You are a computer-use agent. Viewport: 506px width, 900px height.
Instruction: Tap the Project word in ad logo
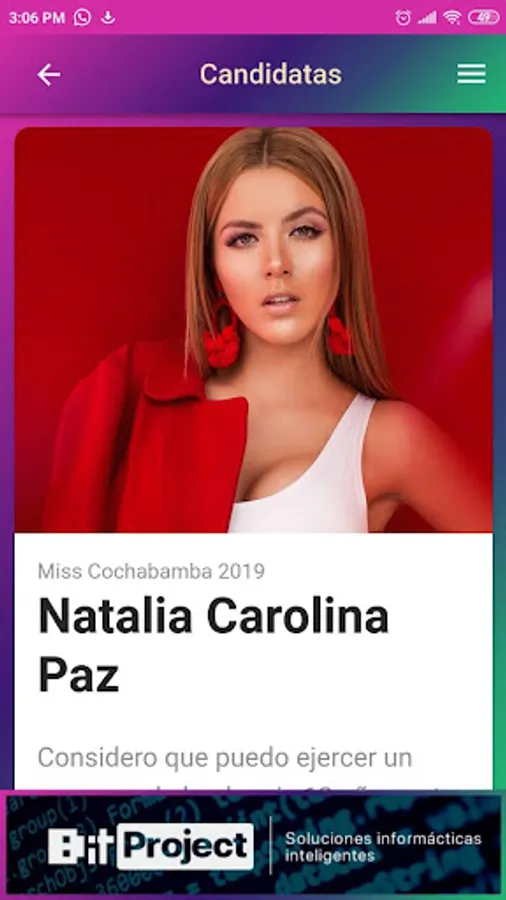pyautogui.click(x=185, y=846)
